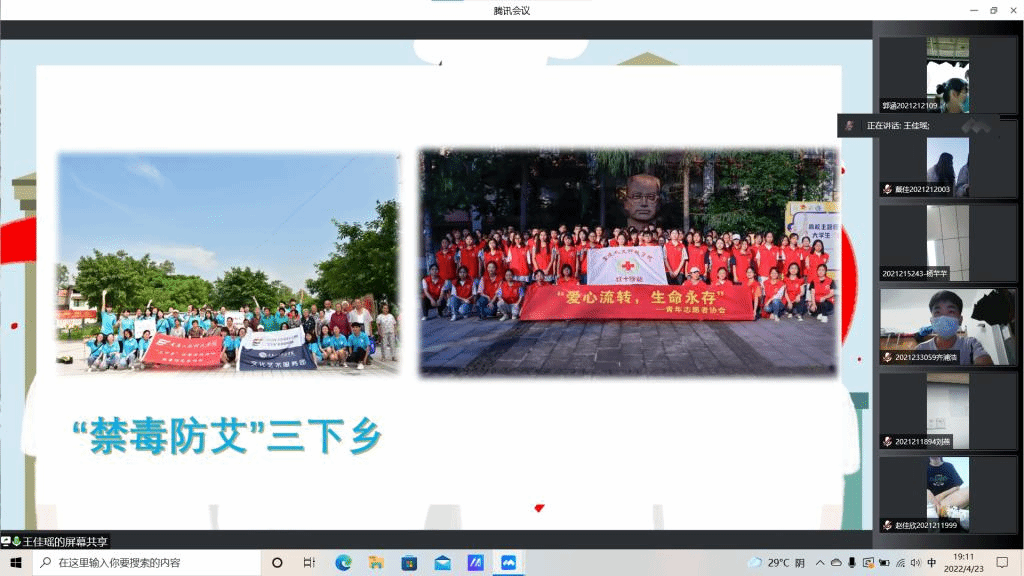
Task: Open Microsoft Store from the taskbar
Action: pos(409,563)
